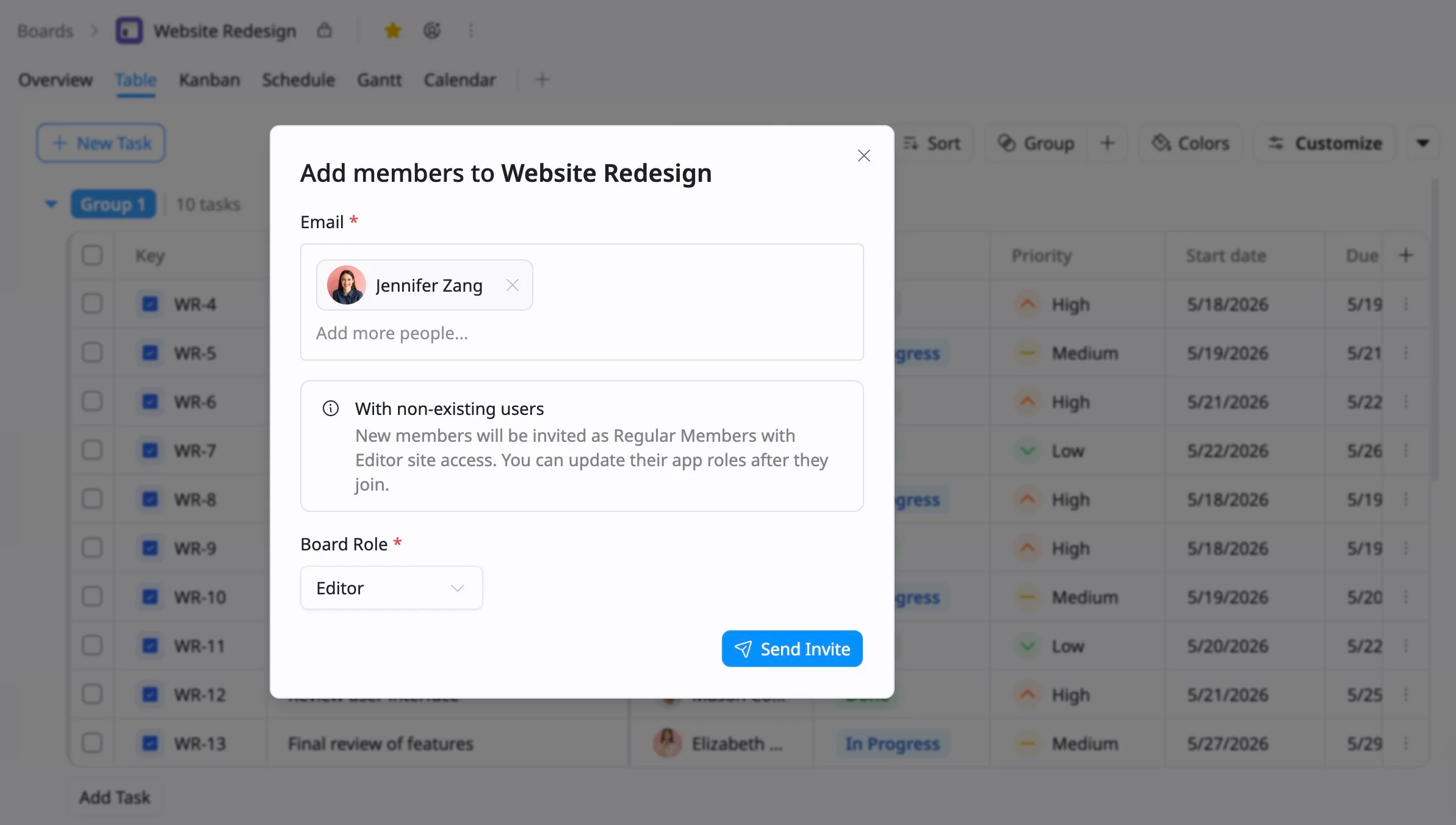Select the checkbox for WR-6

[92, 402]
